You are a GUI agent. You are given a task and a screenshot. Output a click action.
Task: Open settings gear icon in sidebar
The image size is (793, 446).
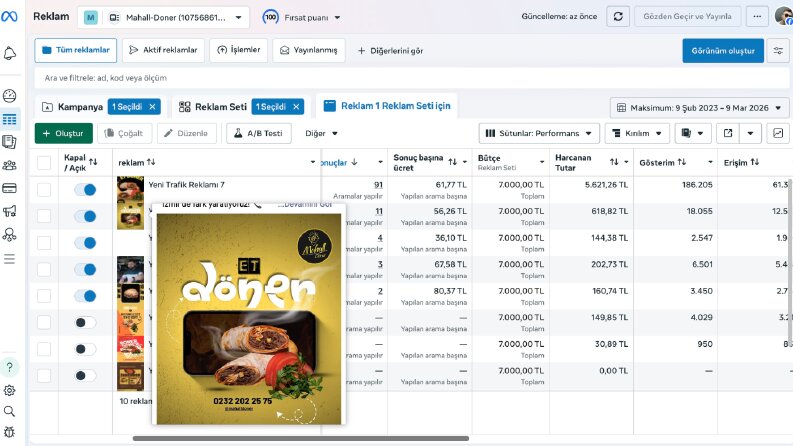pos(10,390)
